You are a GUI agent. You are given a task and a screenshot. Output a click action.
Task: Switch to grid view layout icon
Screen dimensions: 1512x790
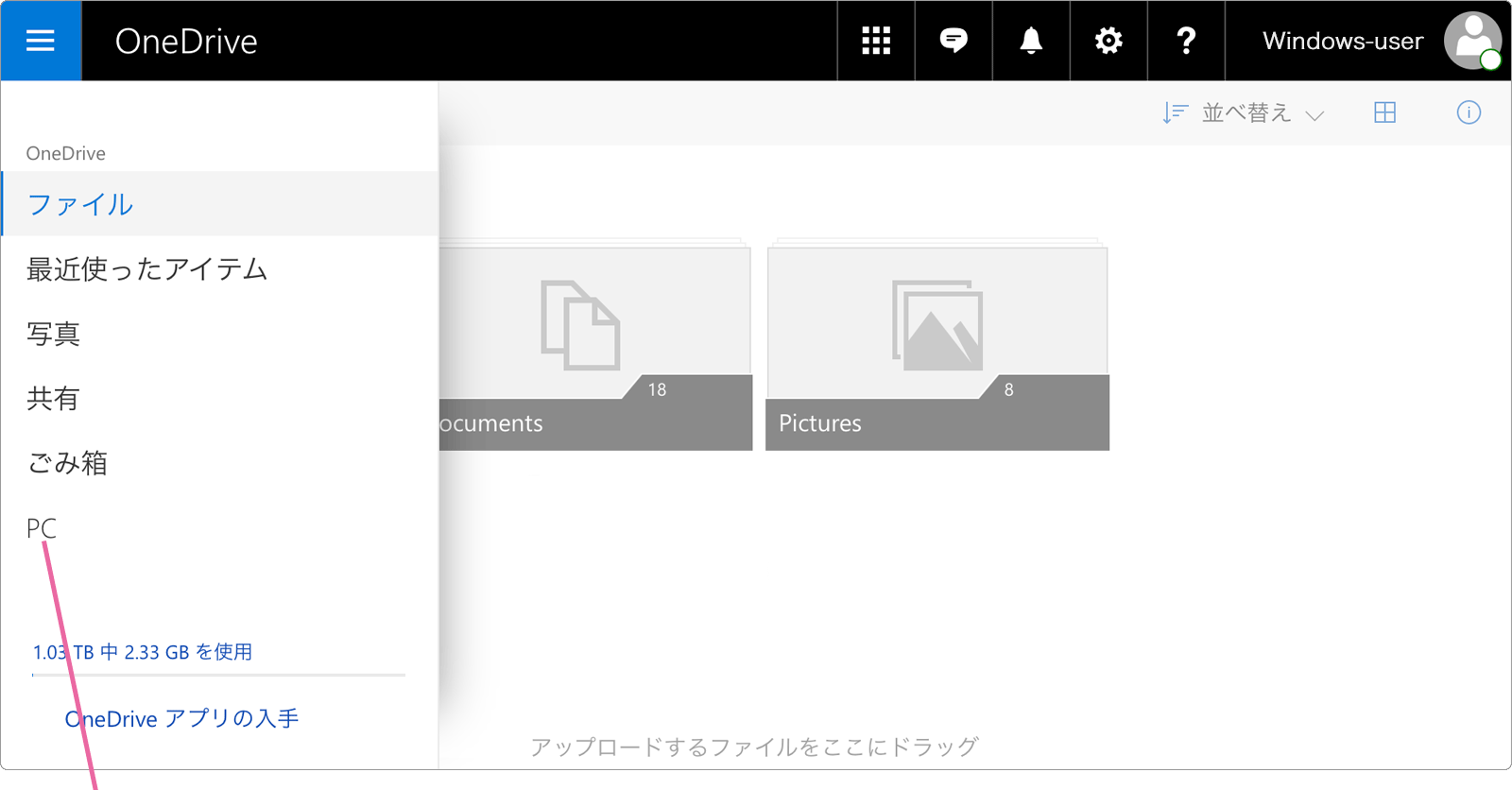tap(1384, 113)
